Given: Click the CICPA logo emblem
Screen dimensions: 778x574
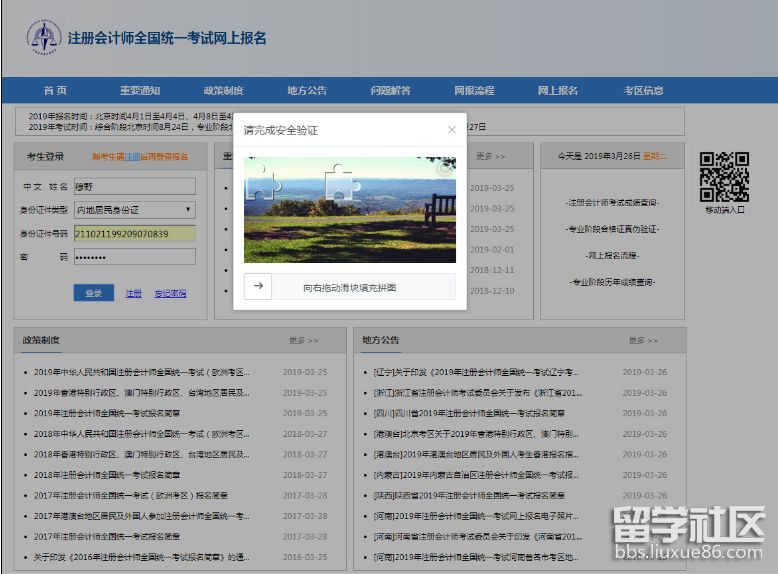Looking at the screenshot, I should coord(43,38).
